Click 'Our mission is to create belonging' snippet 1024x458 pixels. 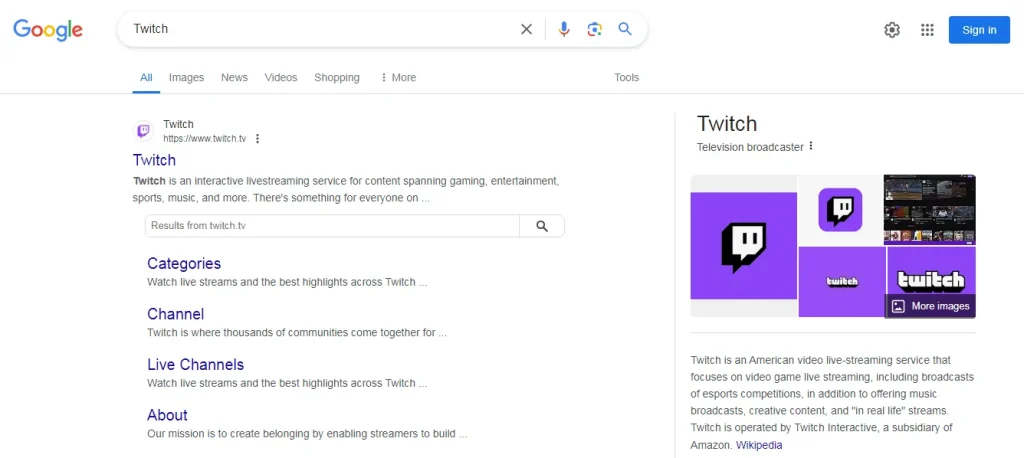click(307, 434)
